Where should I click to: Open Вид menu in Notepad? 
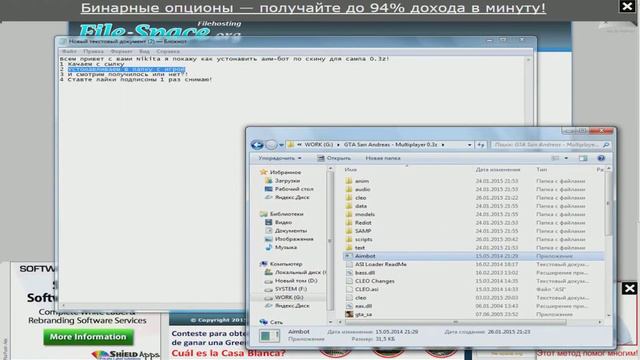(x=144, y=51)
